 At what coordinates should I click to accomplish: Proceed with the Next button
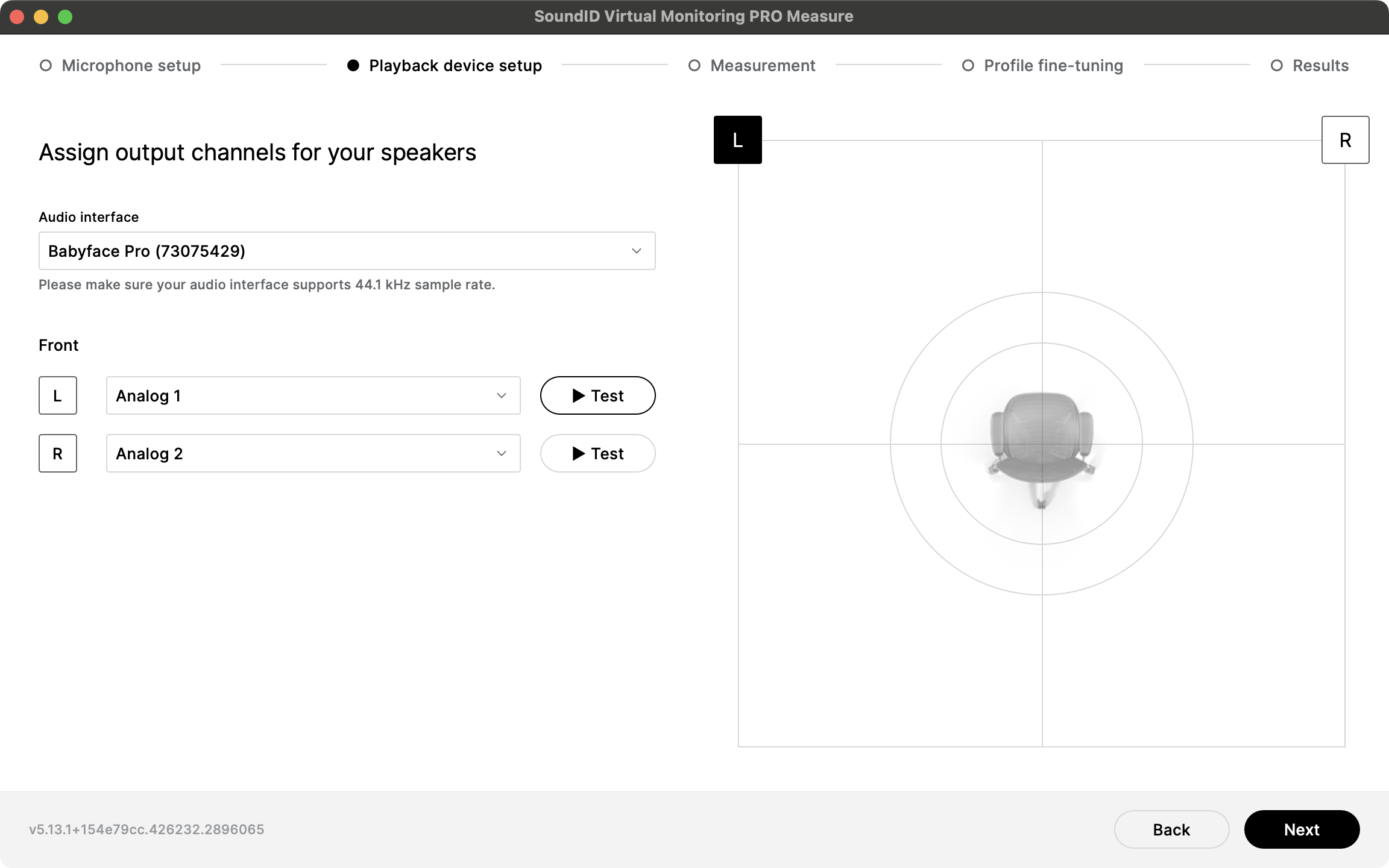point(1302,829)
